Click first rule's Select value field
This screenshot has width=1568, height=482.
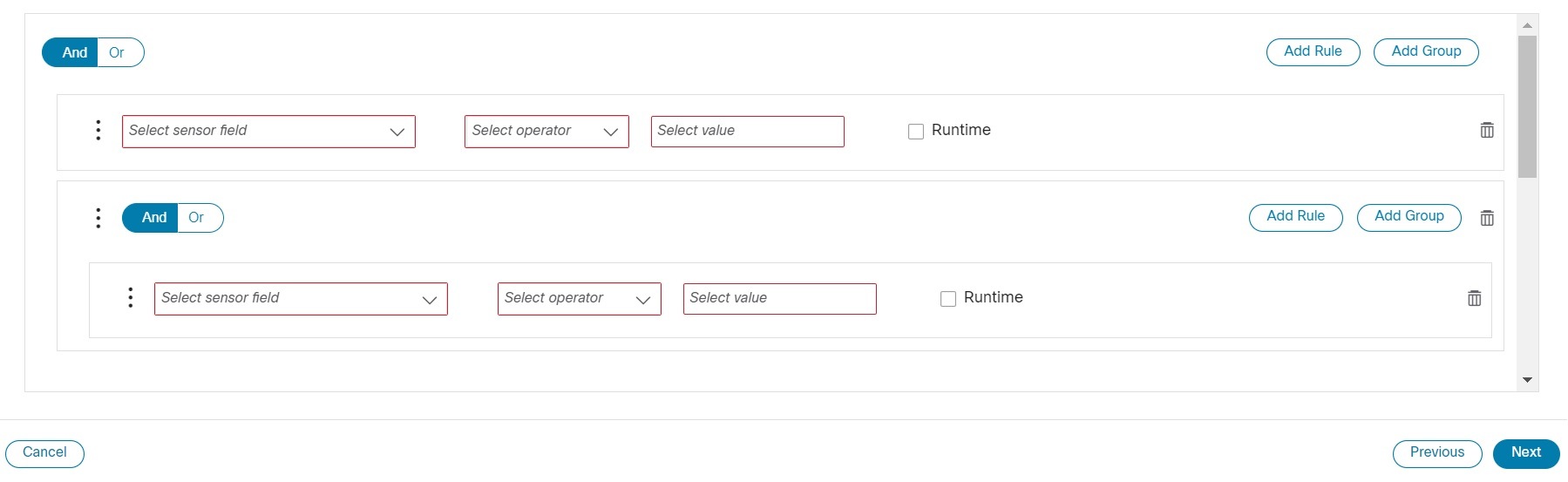pyautogui.click(x=747, y=132)
